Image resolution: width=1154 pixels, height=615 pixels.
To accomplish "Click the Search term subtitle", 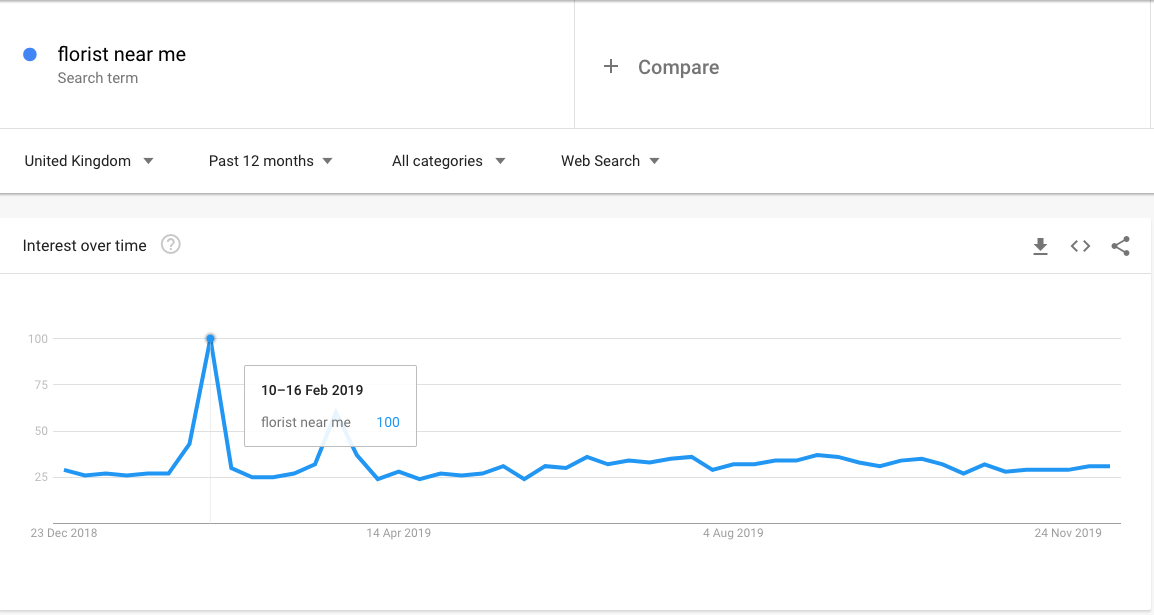I will pos(98,78).
